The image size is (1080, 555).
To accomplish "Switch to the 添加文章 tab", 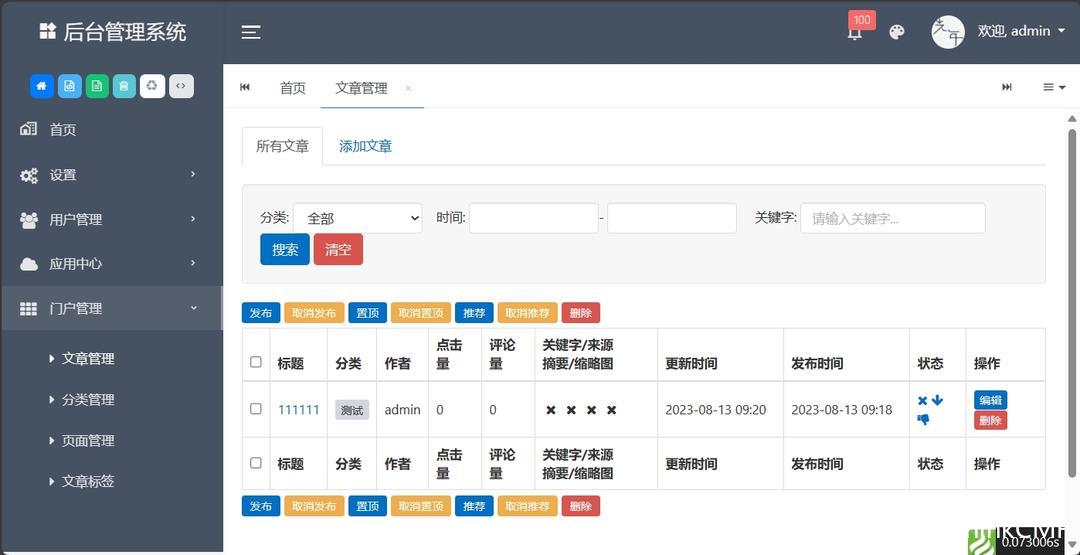I will (365, 146).
